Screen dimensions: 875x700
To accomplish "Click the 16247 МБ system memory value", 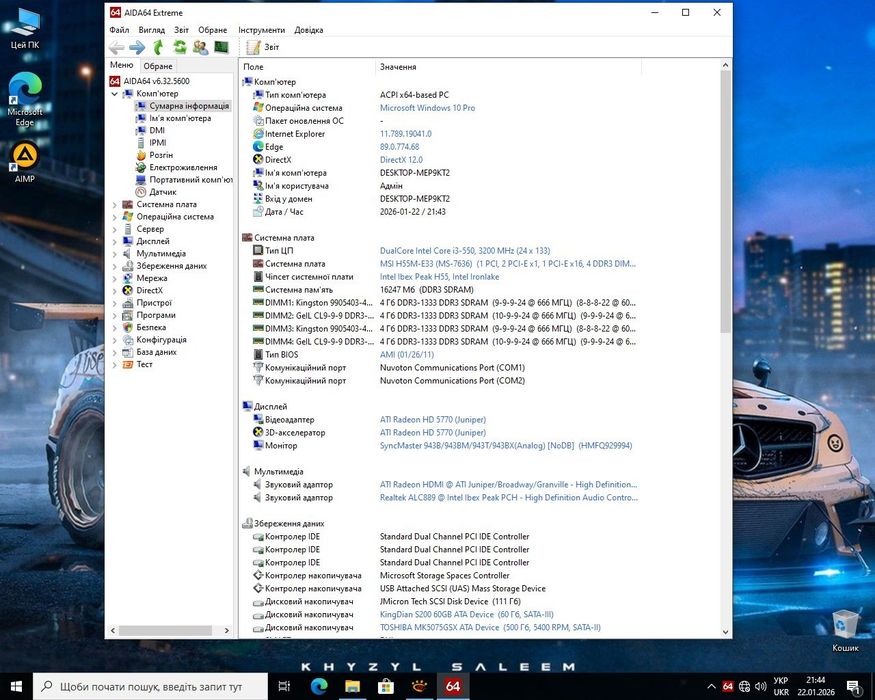I will (427, 290).
